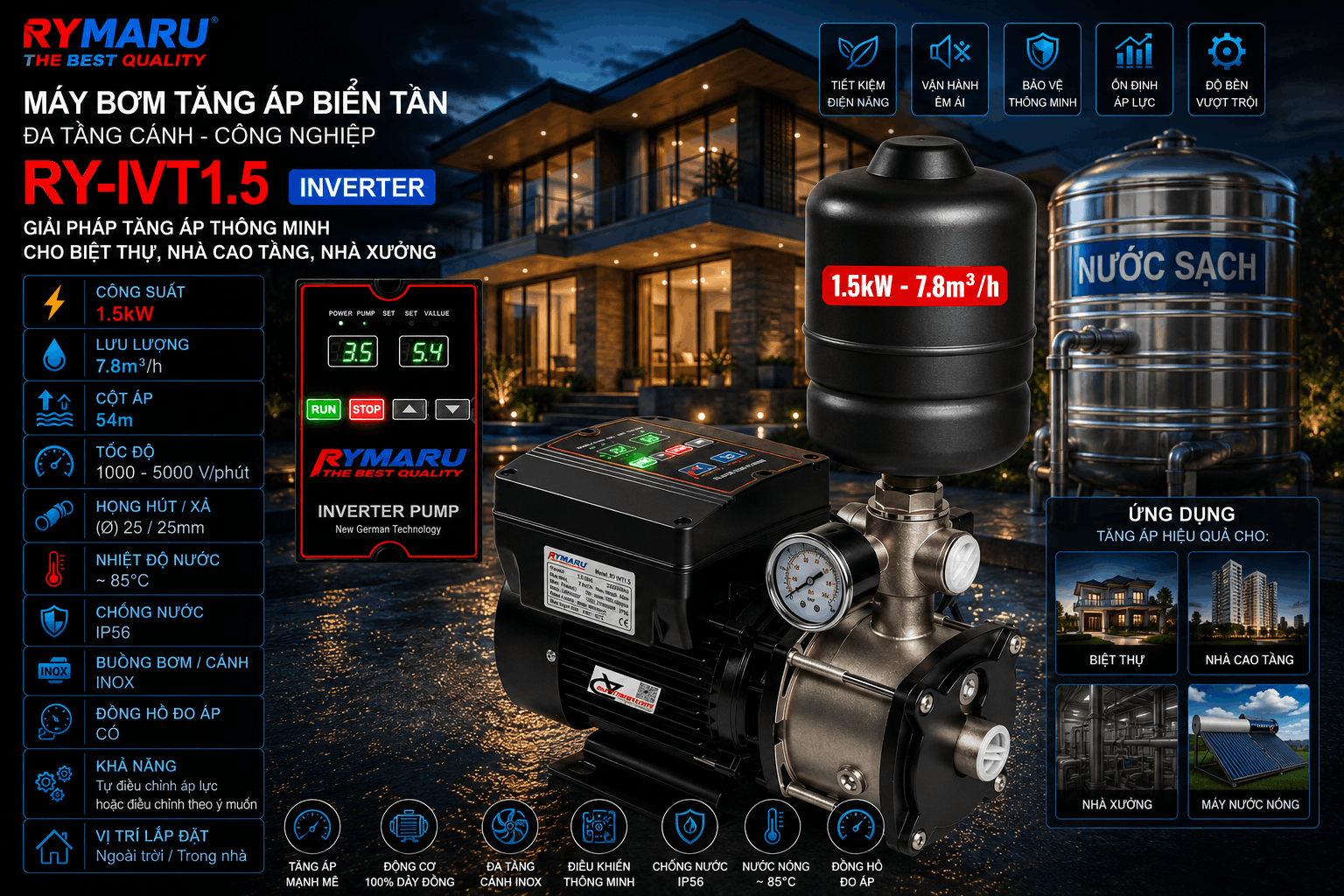The height and width of the screenshot is (896, 1344).
Task: Select the Máy nước nóng application thumbnail
Action: coord(1249,752)
